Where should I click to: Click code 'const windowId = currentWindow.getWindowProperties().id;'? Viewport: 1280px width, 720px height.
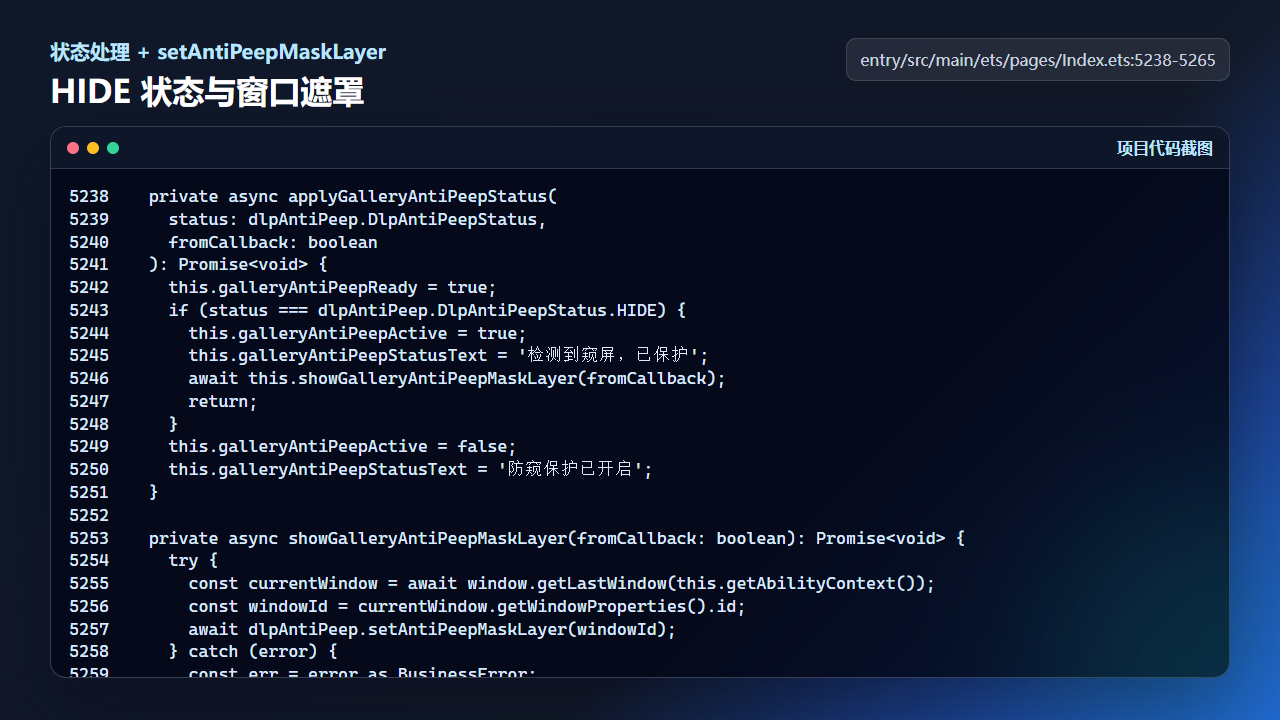coord(467,606)
